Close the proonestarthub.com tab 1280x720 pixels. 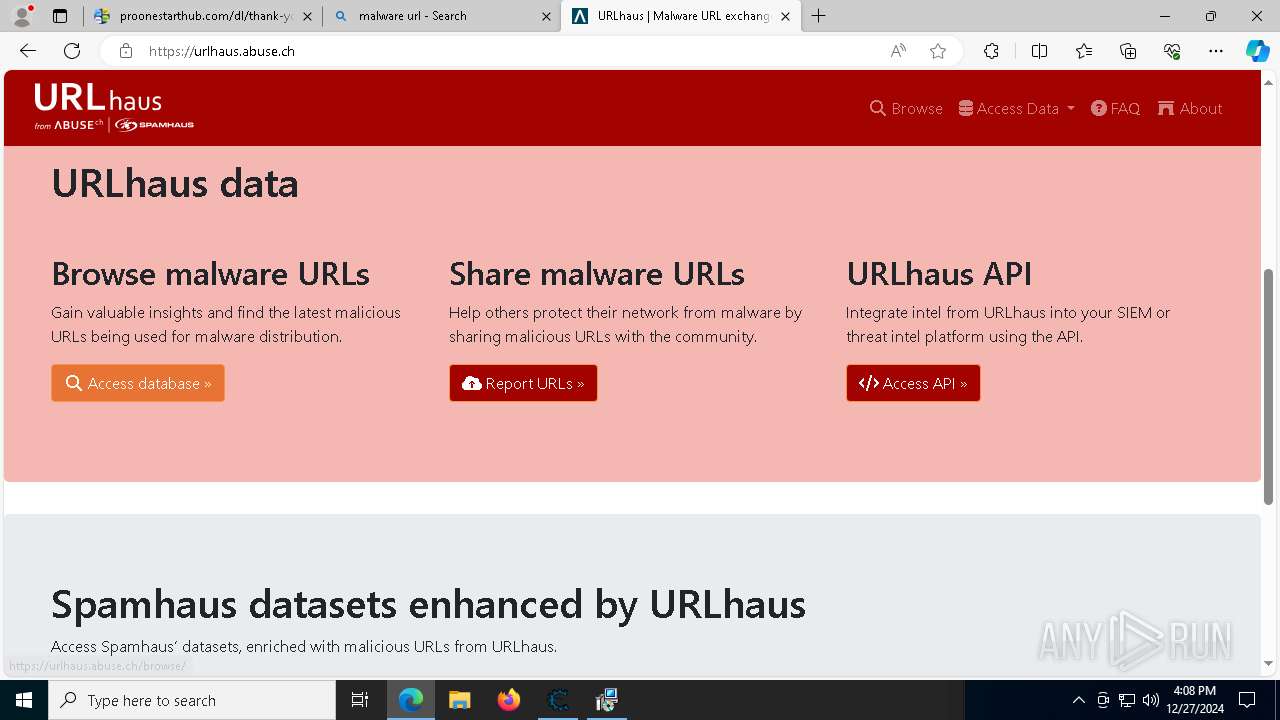307,16
